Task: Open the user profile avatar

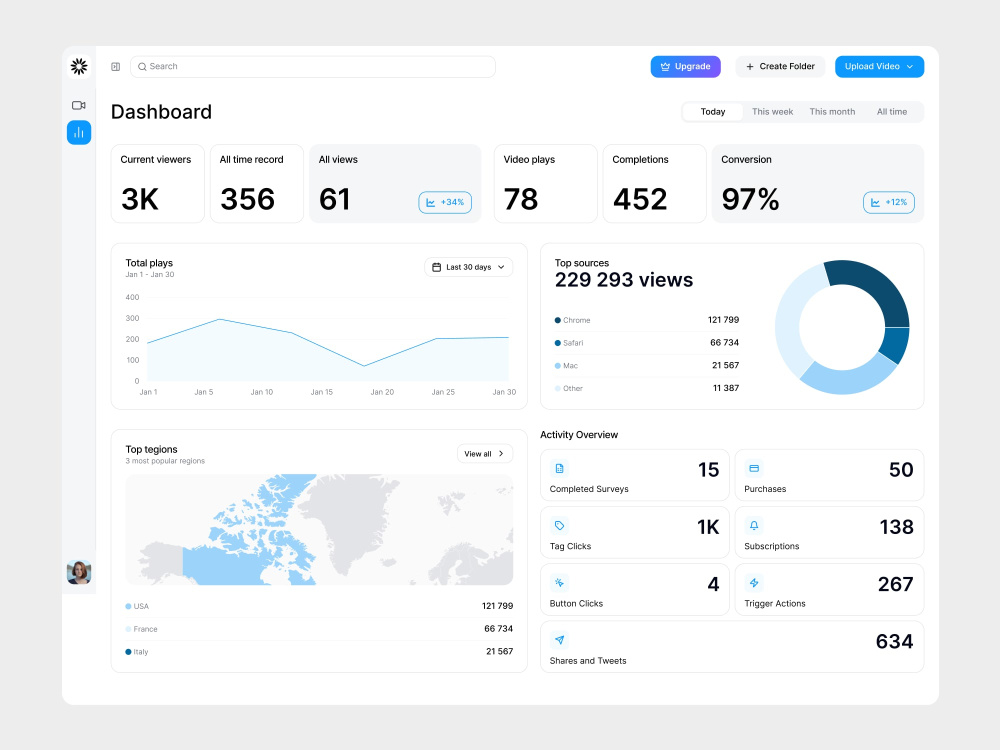Action: (79, 572)
